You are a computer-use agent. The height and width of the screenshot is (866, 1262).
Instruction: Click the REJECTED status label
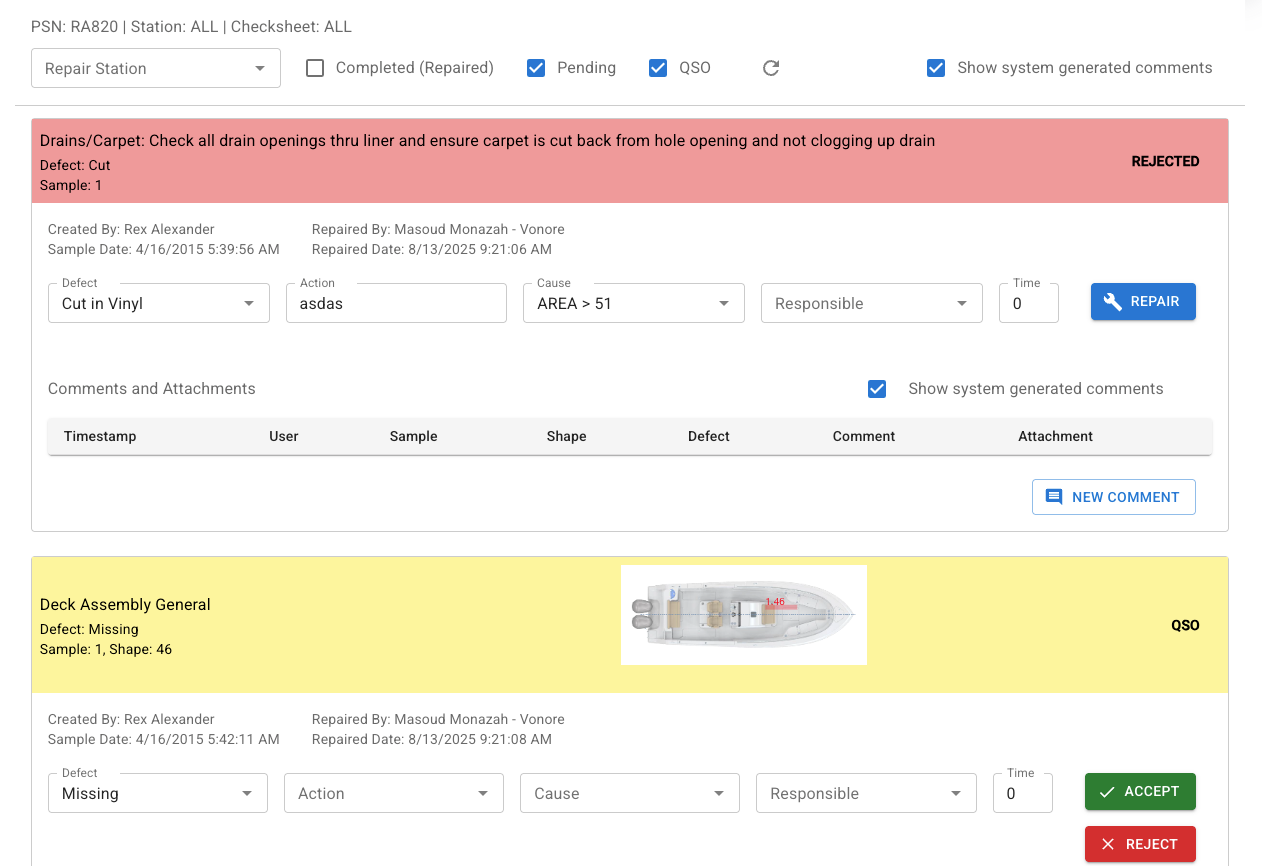pos(1165,161)
